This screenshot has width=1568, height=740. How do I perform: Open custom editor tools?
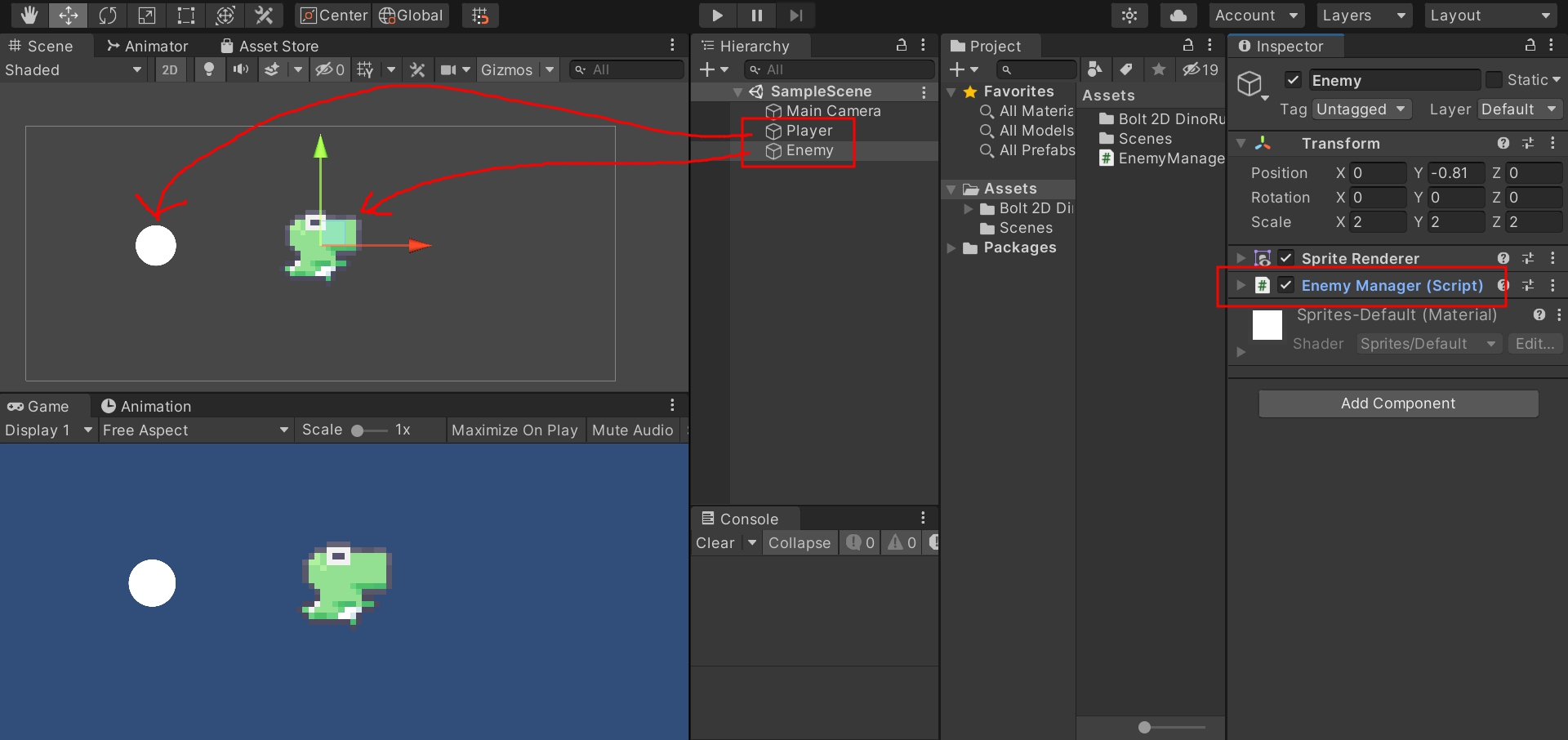tap(265, 15)
